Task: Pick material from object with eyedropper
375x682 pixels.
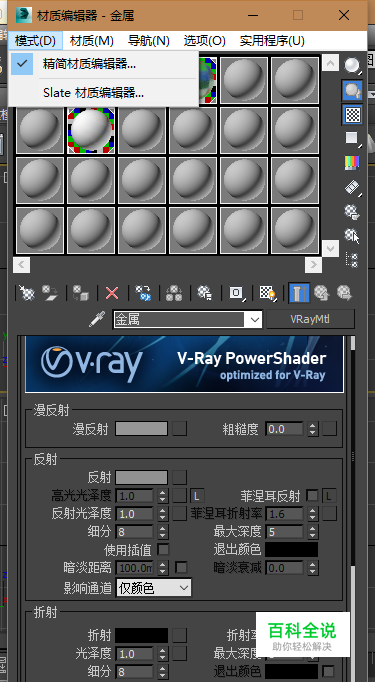Action: tap(97, 320)
